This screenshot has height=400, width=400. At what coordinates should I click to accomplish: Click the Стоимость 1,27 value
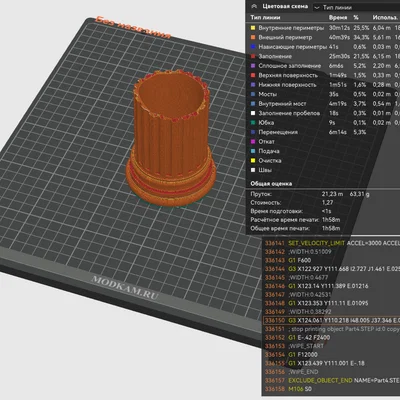click(327, 203)
